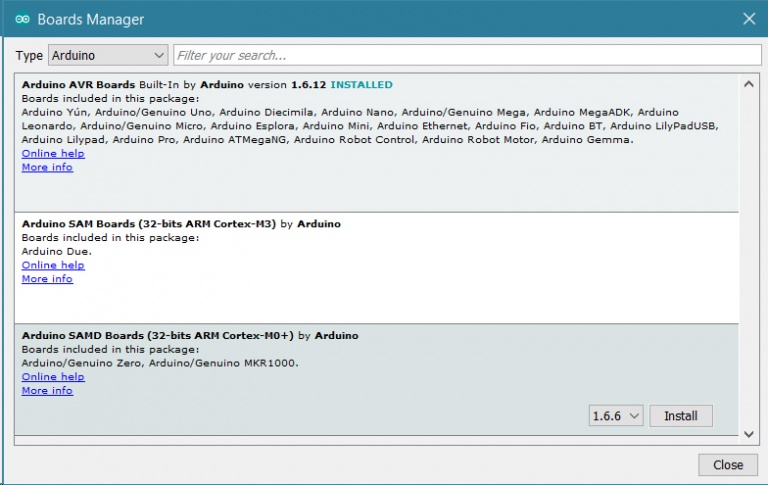Screen dimensions: 768x485
Task: Expand the 1.6.6 version dropdown
Action: coord(616,416)
